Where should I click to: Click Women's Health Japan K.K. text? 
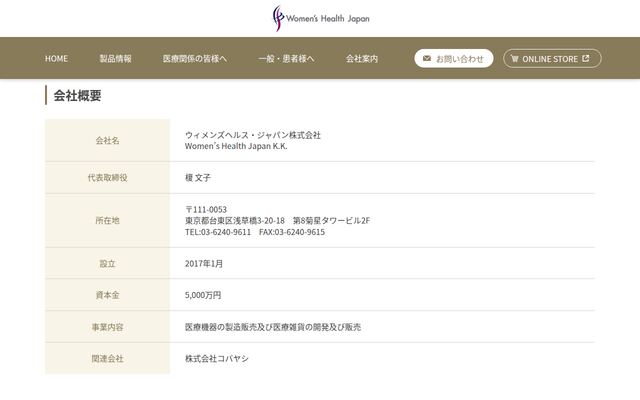236,146
